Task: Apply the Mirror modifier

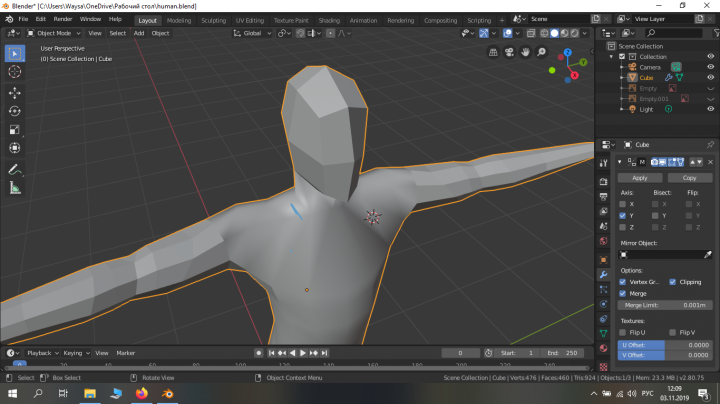Action: click(x=640, y=178)
